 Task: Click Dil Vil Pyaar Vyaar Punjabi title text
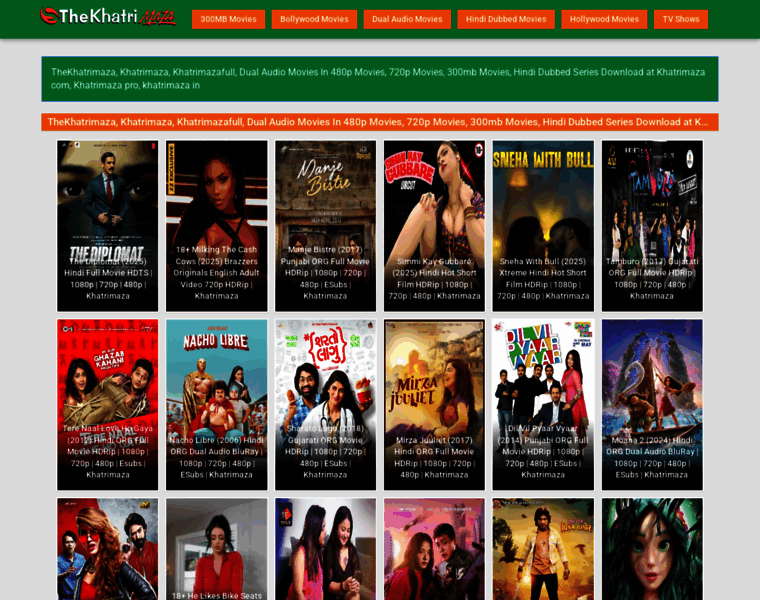click(x=543, y=452)
